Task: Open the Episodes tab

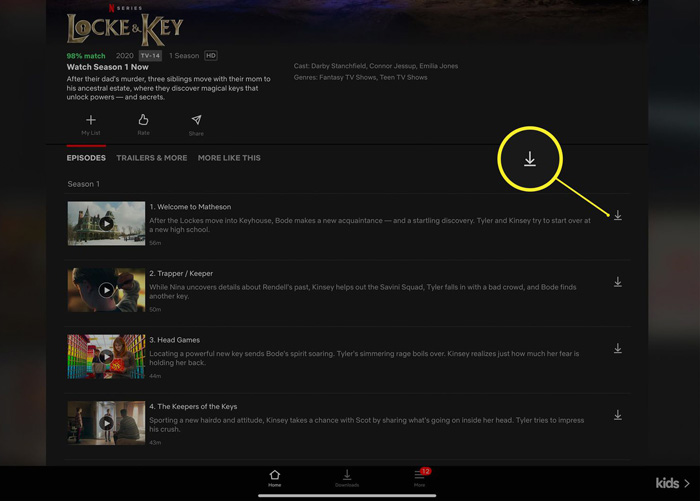Action: point(86,158)
